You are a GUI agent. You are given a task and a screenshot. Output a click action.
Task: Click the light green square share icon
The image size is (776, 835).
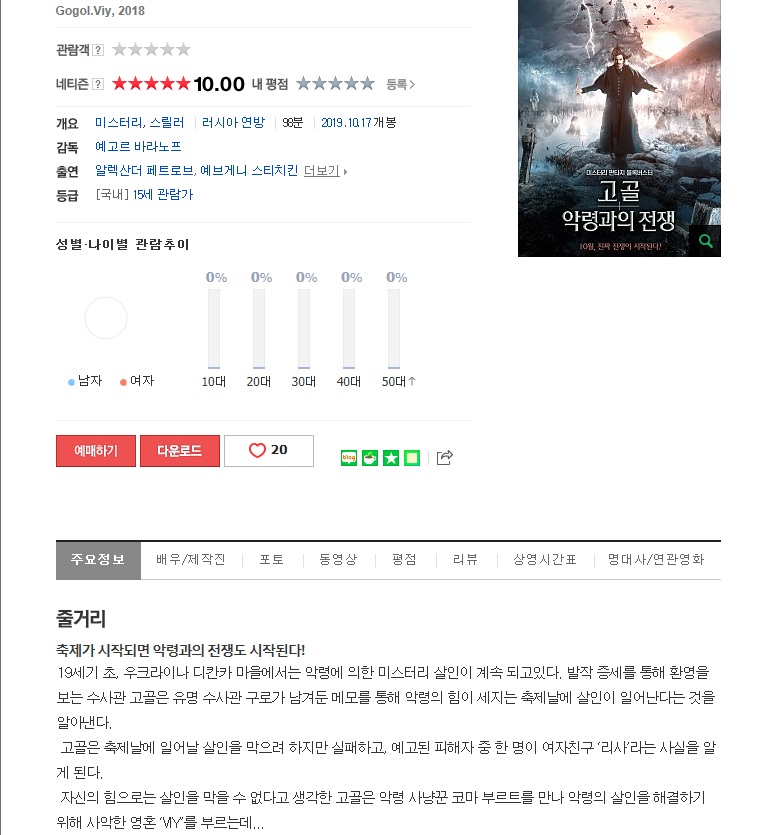point(412,458)
